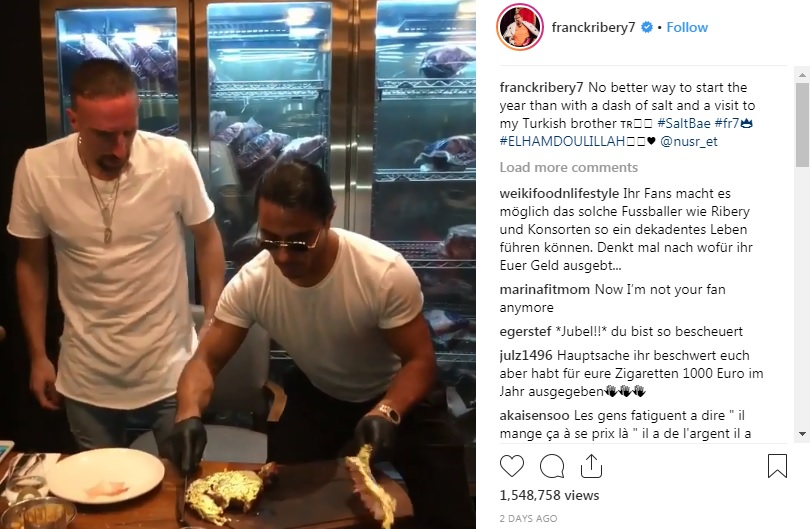Open comment box via speech bubble icon
810x529 pixels.
552,466
